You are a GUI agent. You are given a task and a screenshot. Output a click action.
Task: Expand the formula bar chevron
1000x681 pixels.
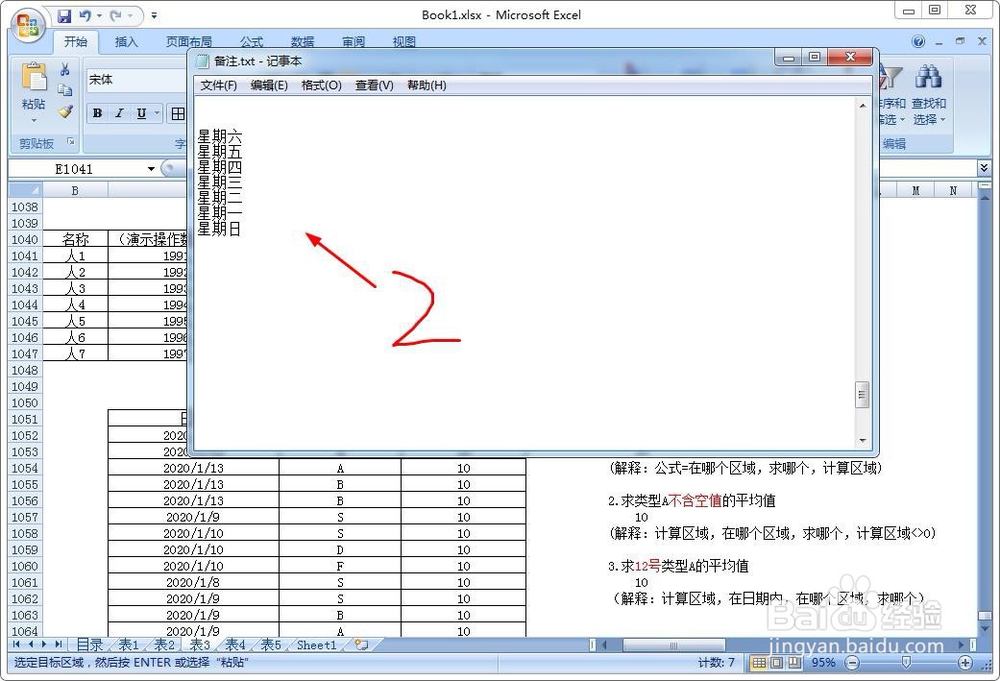tap(984, 168)
